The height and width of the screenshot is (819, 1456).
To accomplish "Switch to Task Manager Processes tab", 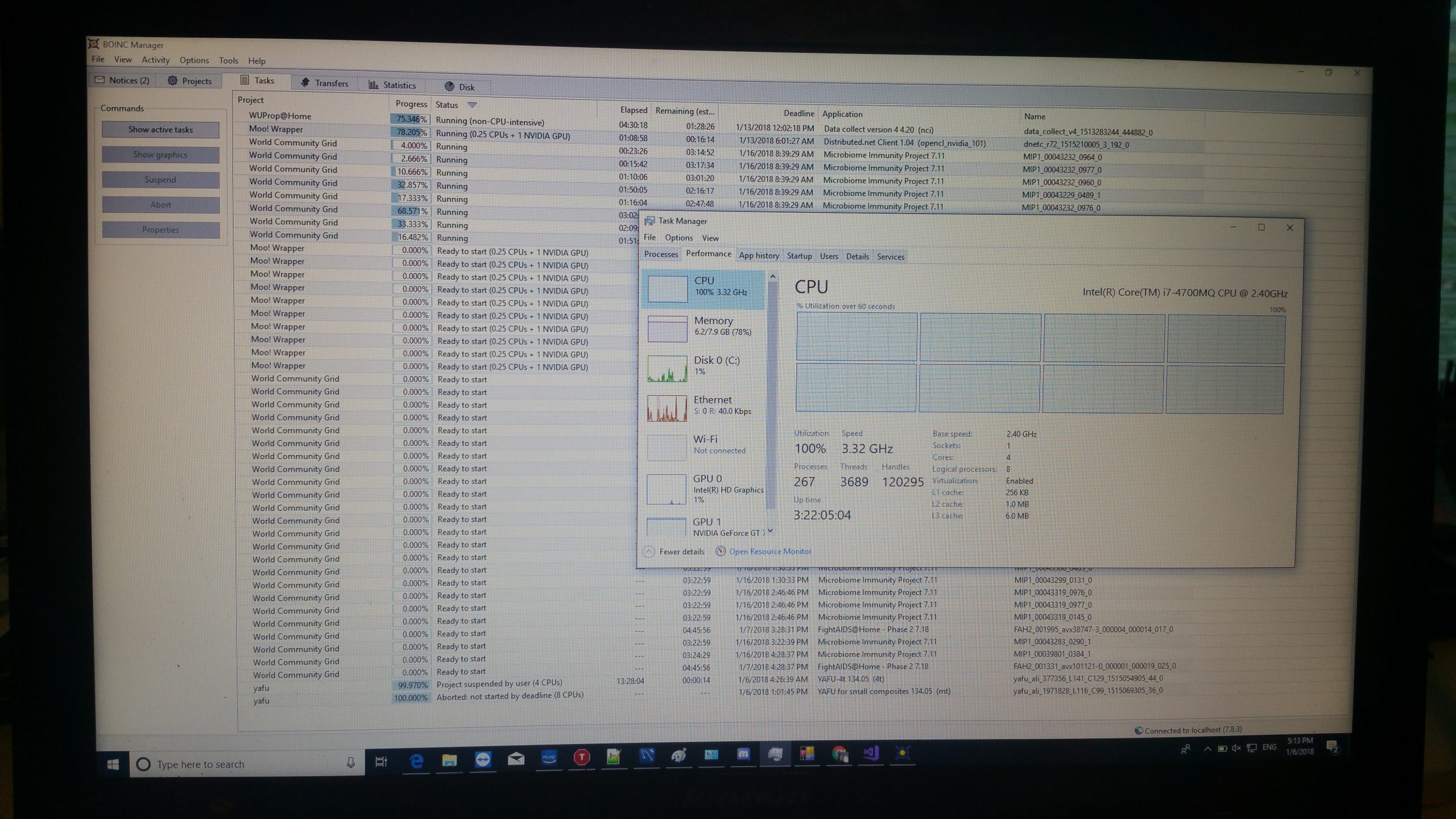I will [660, 254].
